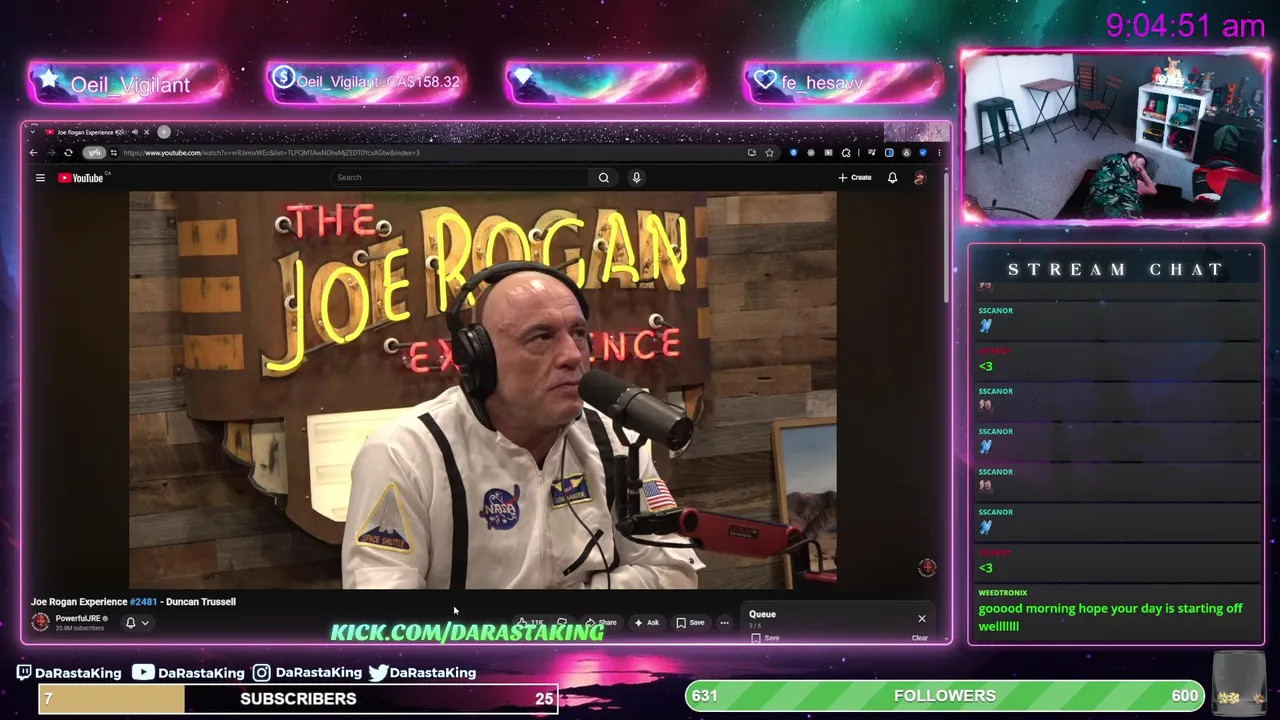Click Clear in the Queue panel
Screen dimensions: 1280x720
[920, 638]
